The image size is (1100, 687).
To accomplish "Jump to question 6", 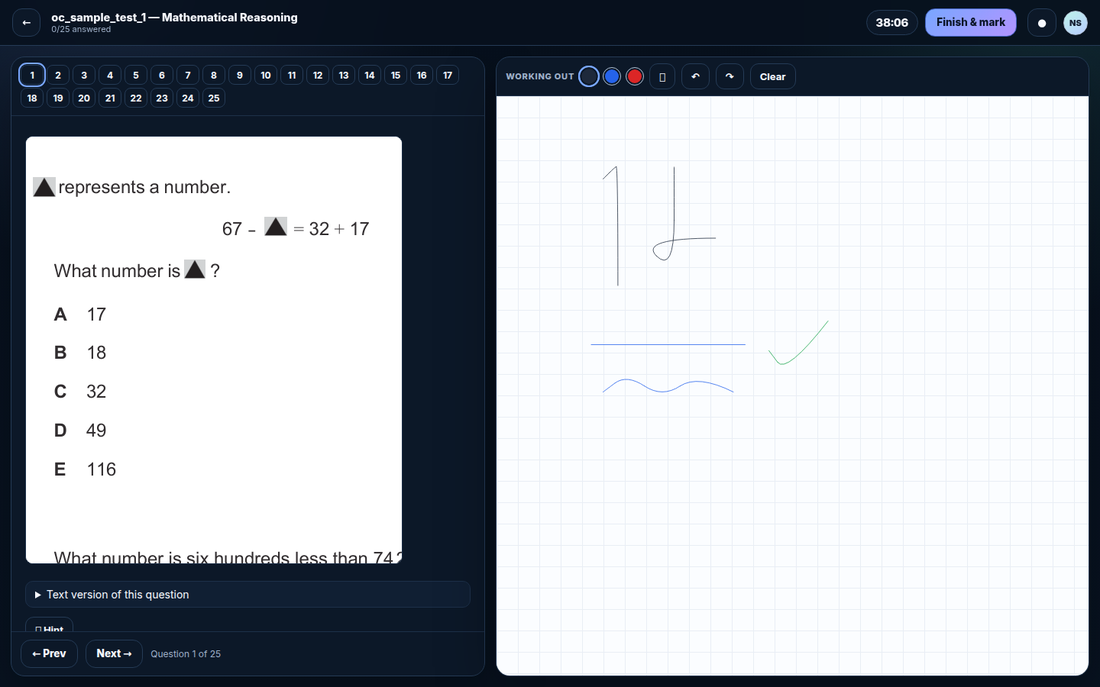I will [x=162, y=75].
